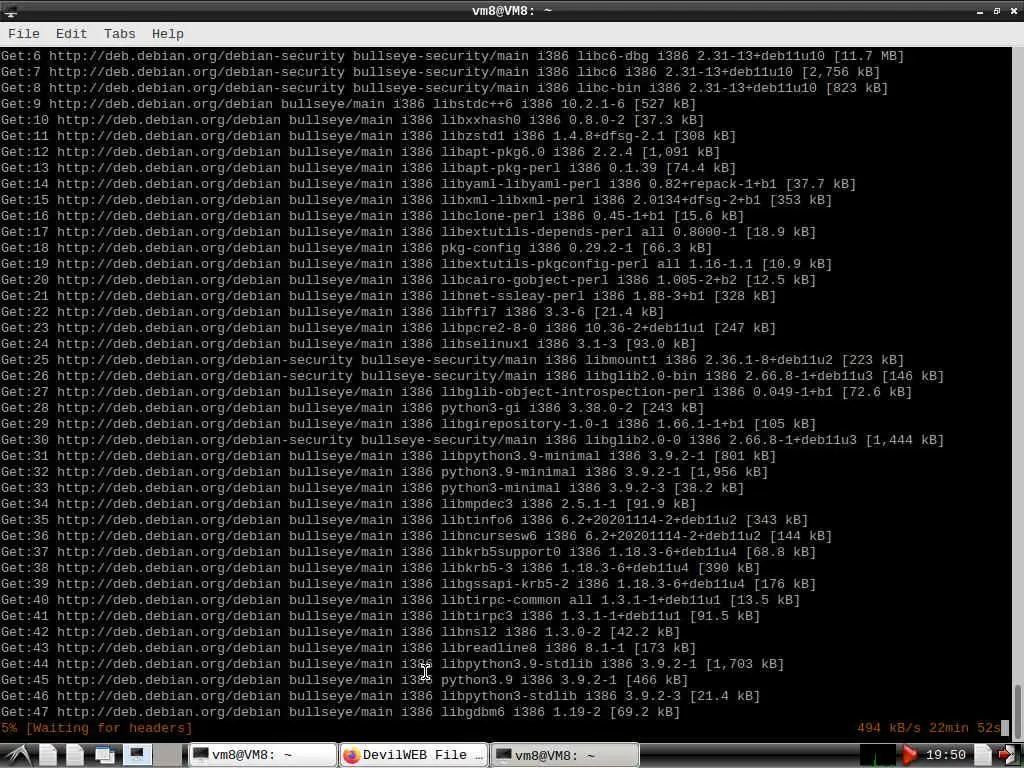1024x768 pixels.
Task: Click the Firefox icon in the taskbar
Action: pos(351,755)
